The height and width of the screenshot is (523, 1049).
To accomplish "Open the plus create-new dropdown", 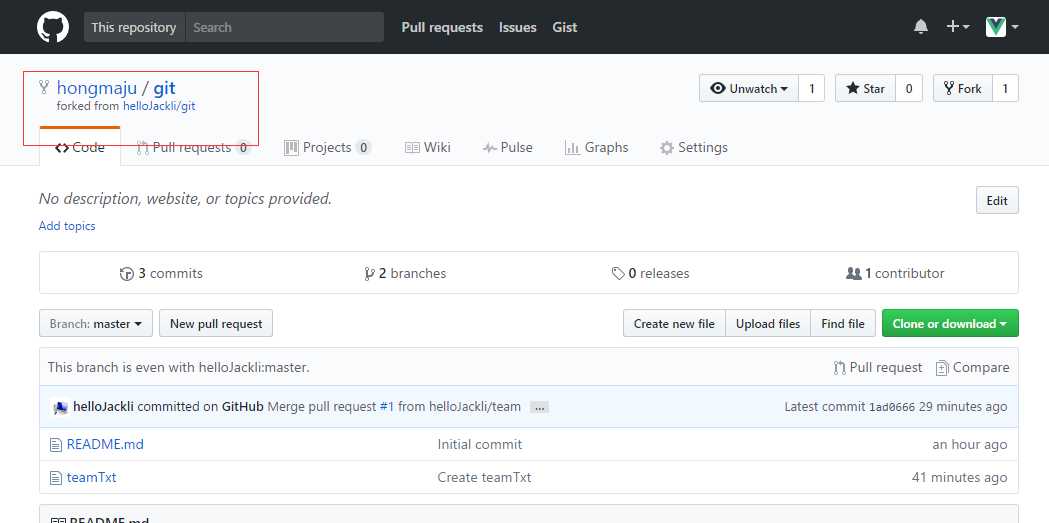I will pos(957,27).
